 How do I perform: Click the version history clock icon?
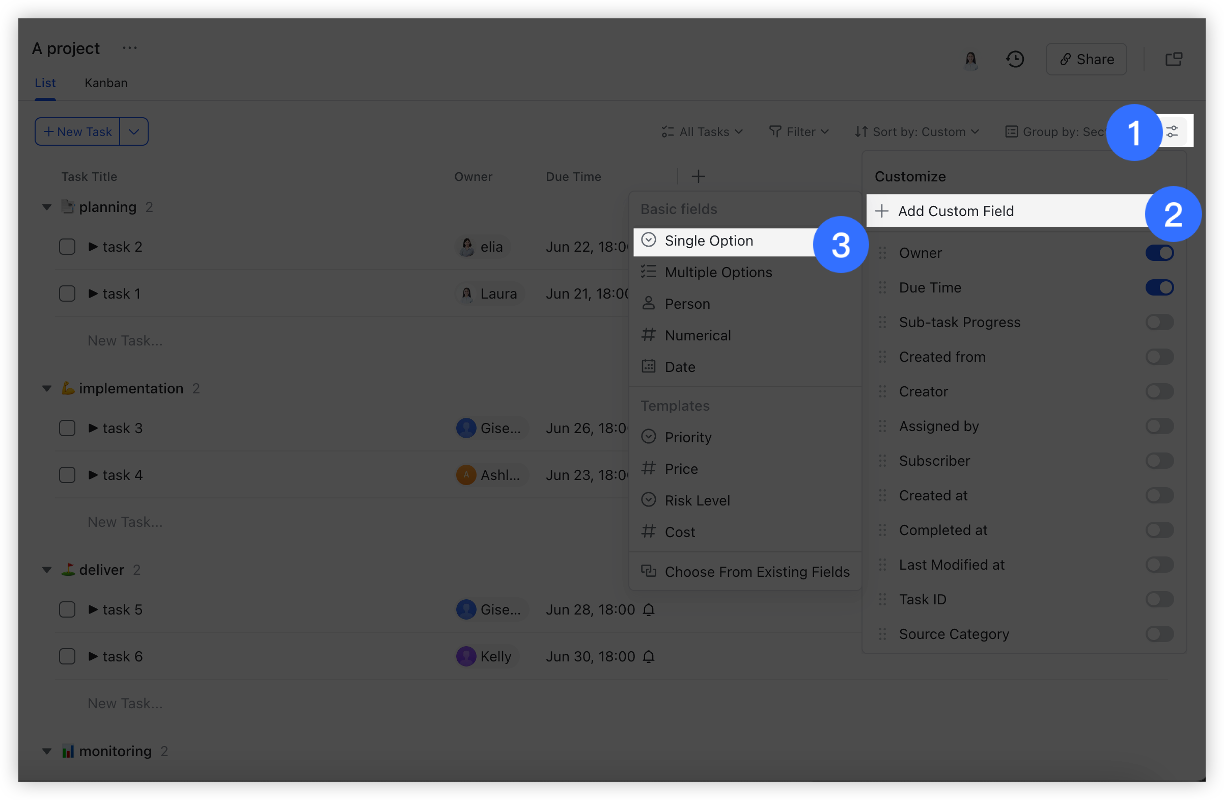(x=1015, y=59)
